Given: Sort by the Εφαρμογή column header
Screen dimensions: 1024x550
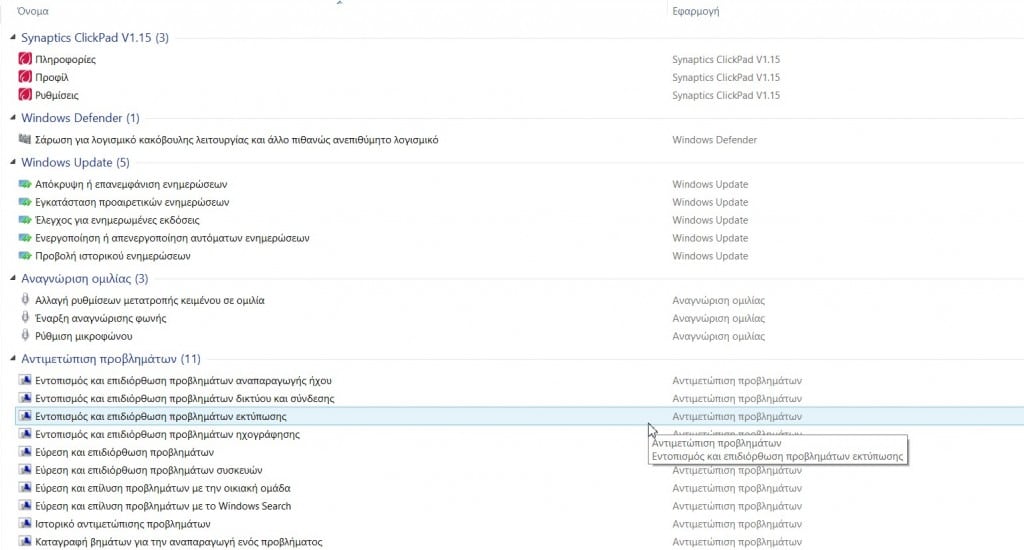Looking at the screenshot, I should click(x=696, y=11).
